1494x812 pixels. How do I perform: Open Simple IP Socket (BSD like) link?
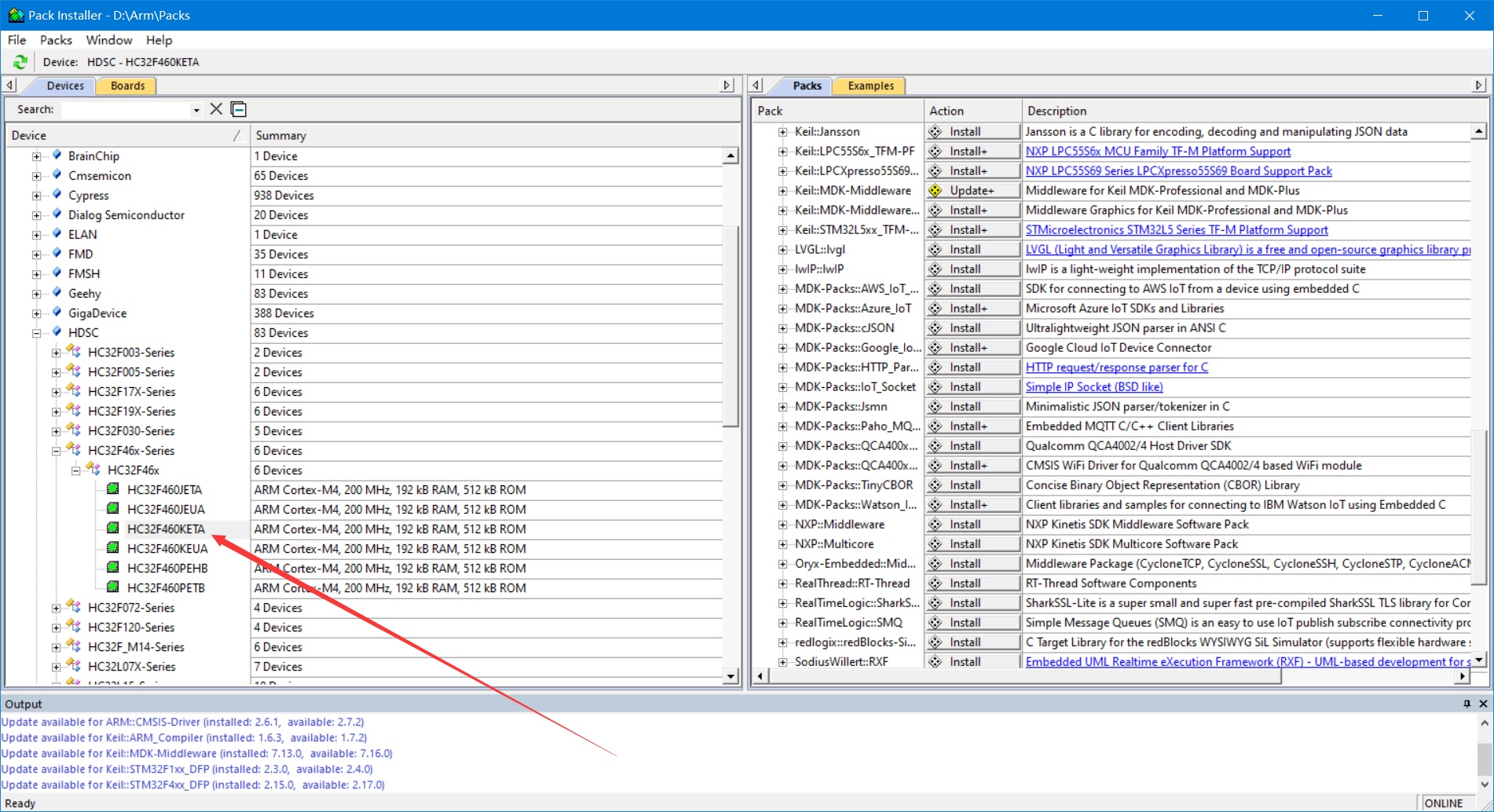click(1094, 386)
